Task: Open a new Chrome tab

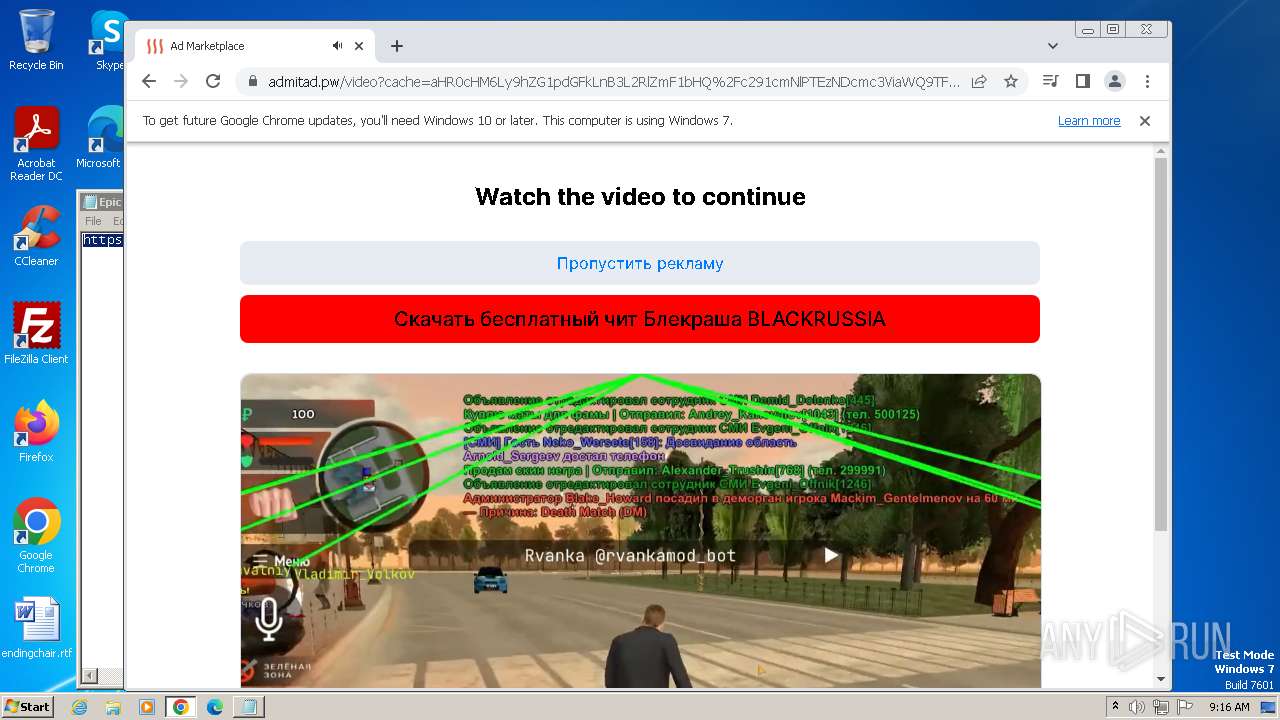Action: [397, 46]
